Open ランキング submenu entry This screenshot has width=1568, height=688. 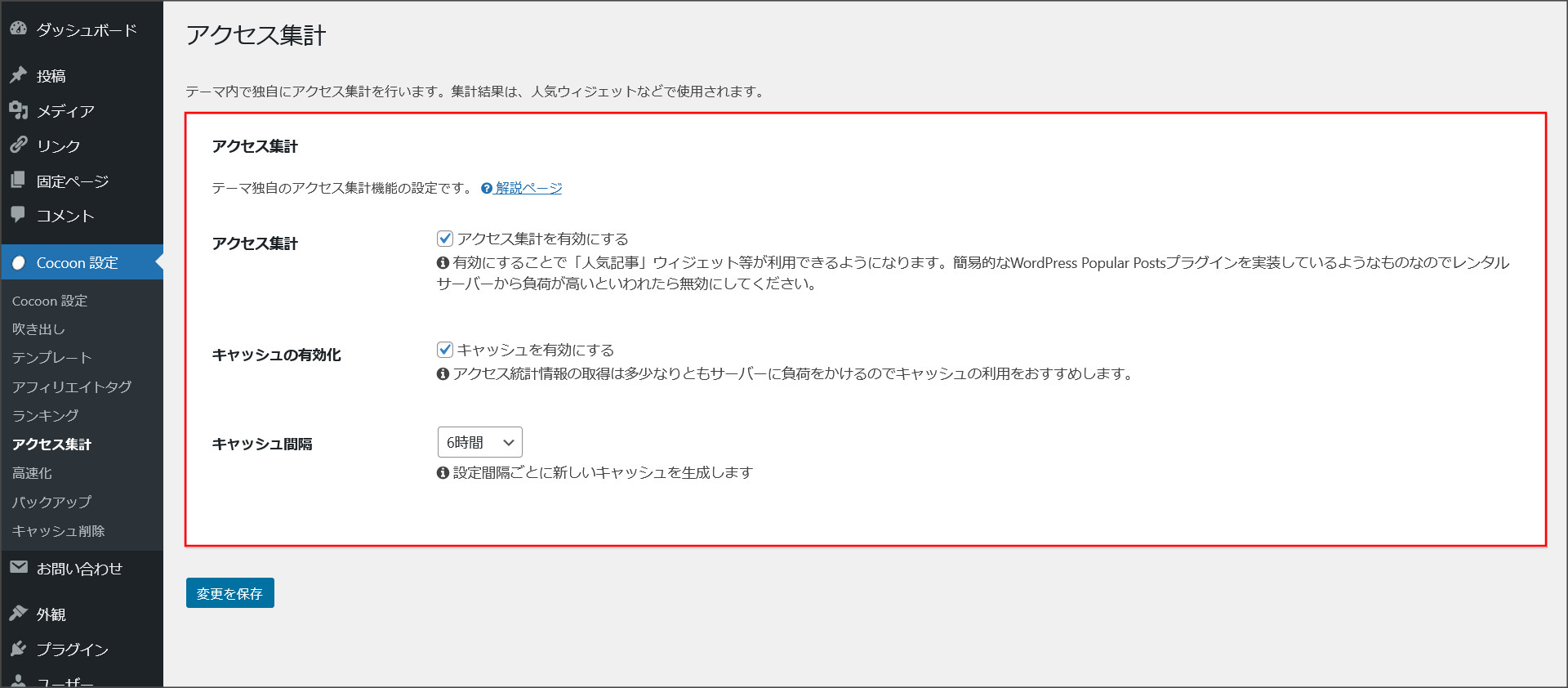tap(45, 415)
